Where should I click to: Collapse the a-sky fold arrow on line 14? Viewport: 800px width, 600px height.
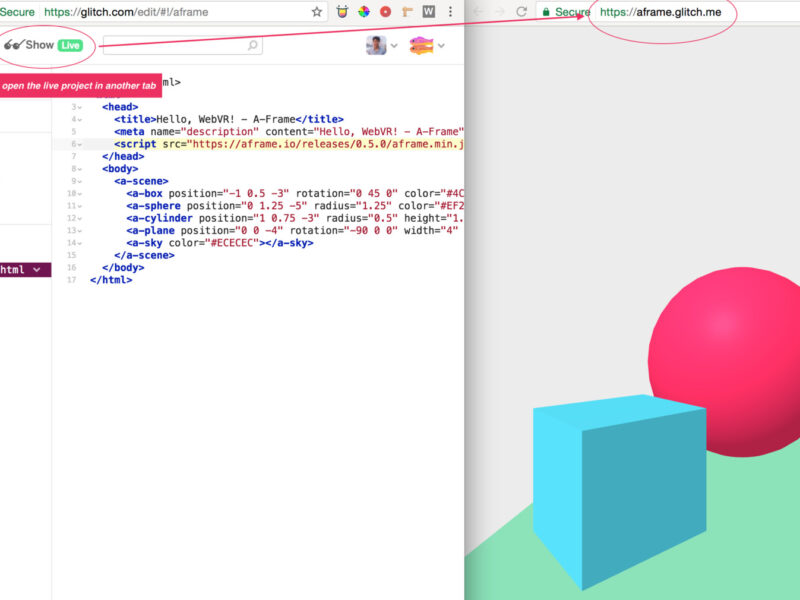click(x=80, y=243)
